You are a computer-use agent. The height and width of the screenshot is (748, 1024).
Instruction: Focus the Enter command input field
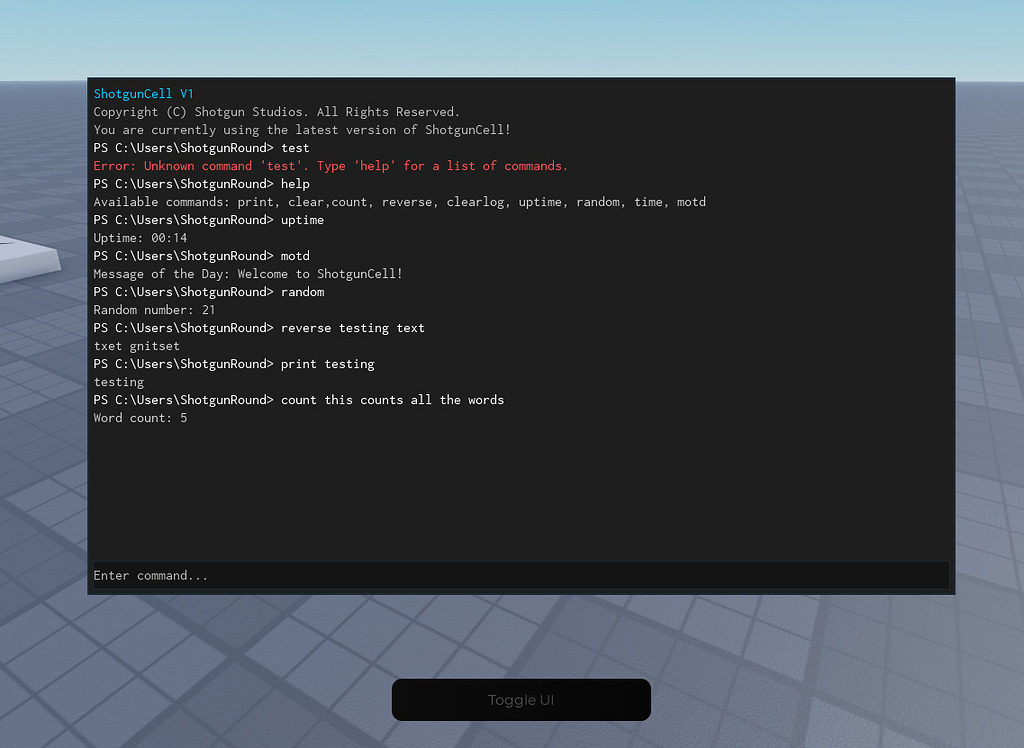click(521, 576)
